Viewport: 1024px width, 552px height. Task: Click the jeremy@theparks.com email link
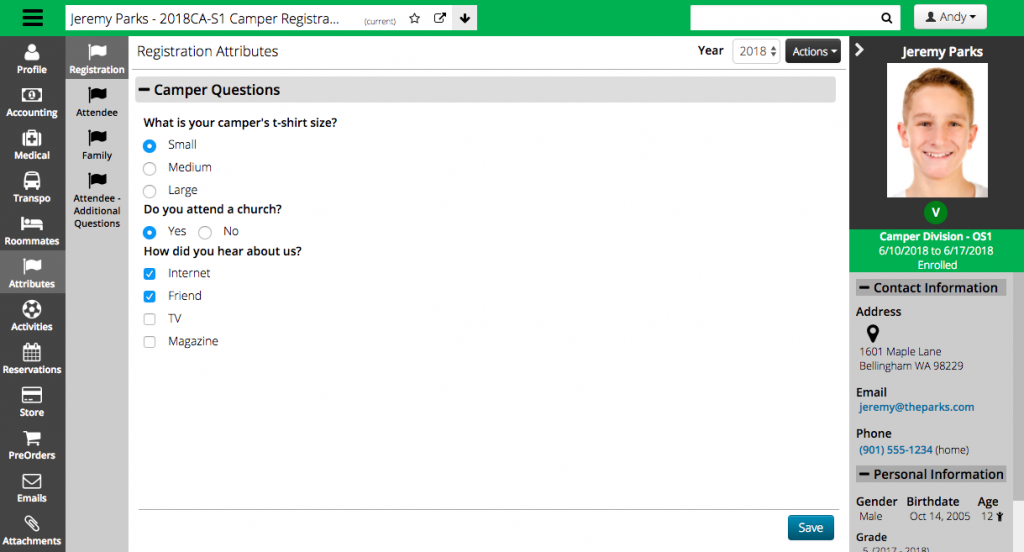916,407
